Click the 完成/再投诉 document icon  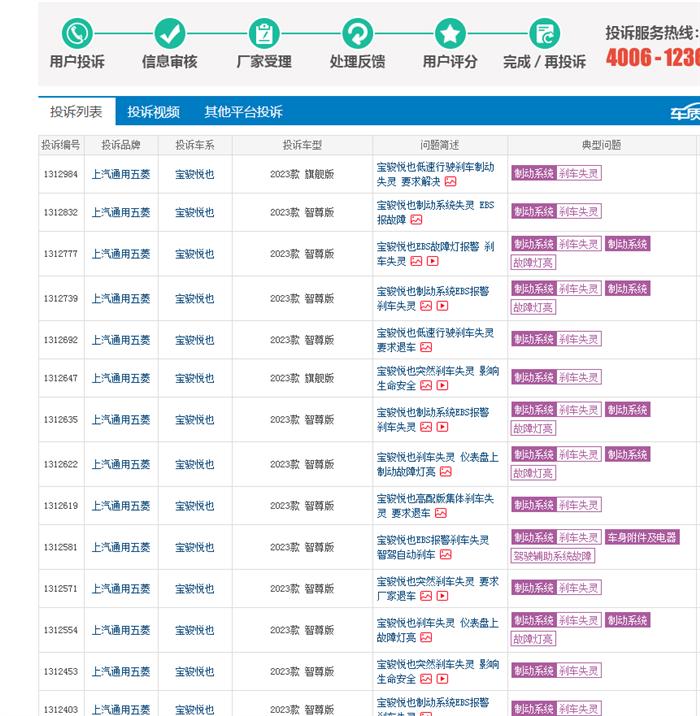(544, 33)
